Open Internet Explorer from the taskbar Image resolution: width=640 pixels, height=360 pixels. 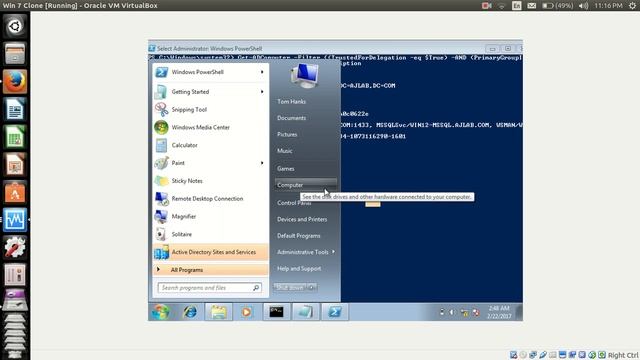pyautogui.click(x=190, y=312)
